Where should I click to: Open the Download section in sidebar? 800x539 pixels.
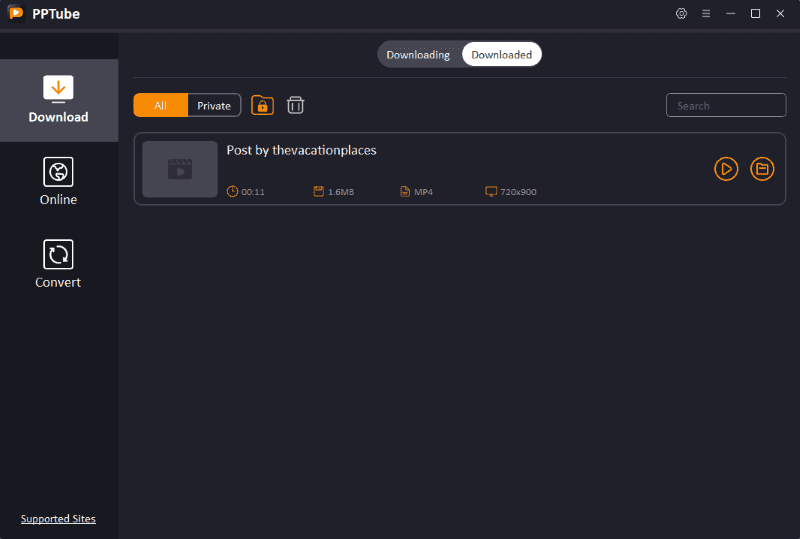point(58,100)
